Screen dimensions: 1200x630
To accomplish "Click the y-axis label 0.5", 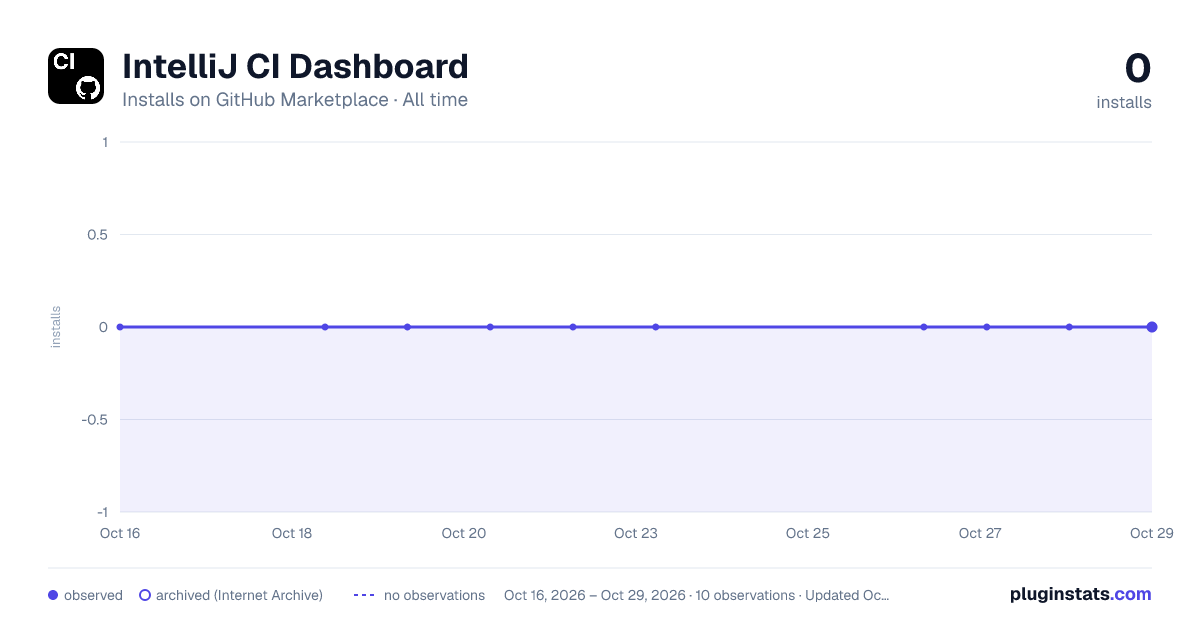I will pos(98,235).
